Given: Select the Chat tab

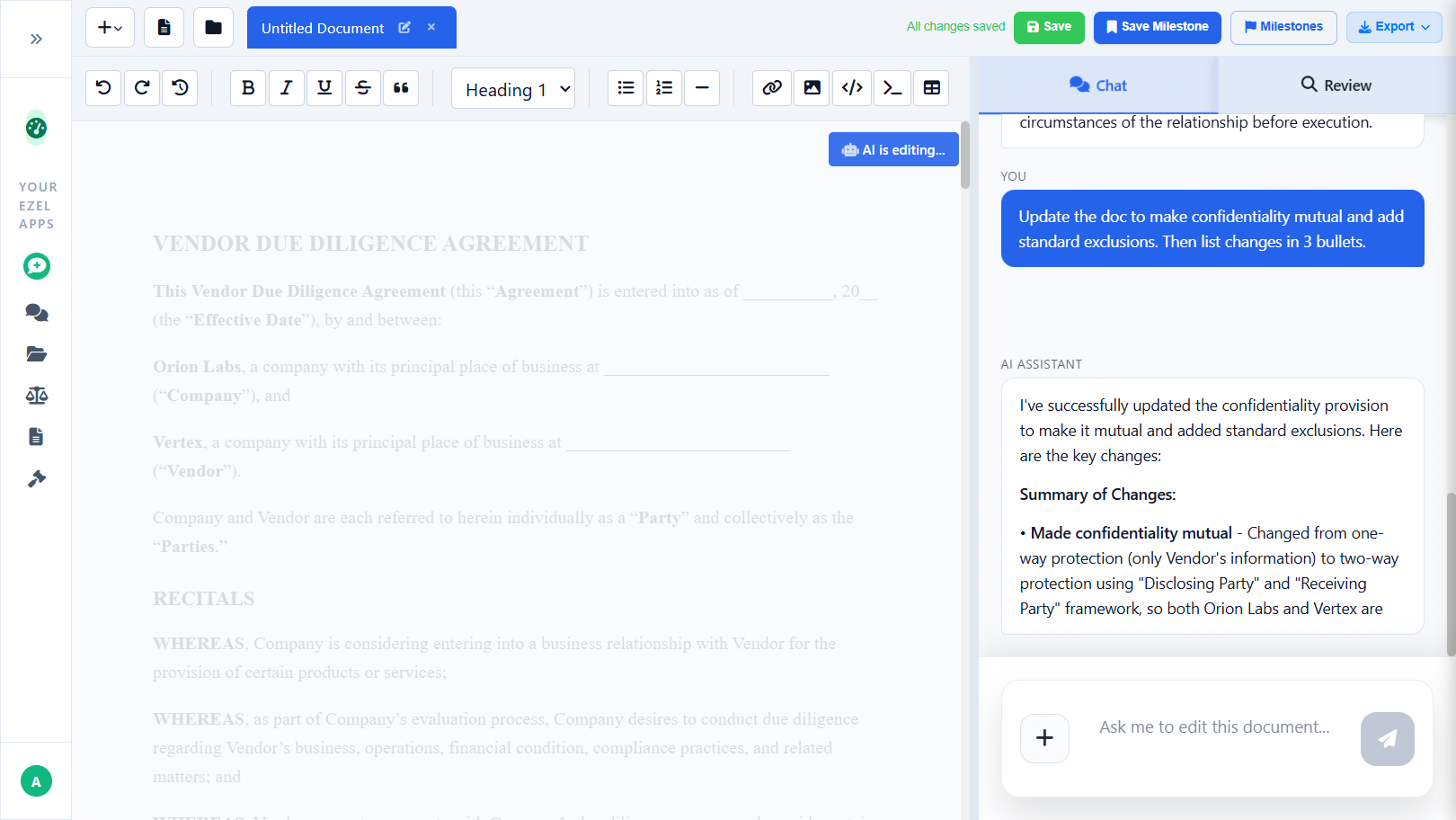Looking at the screenshot, I should point(1097,85).
